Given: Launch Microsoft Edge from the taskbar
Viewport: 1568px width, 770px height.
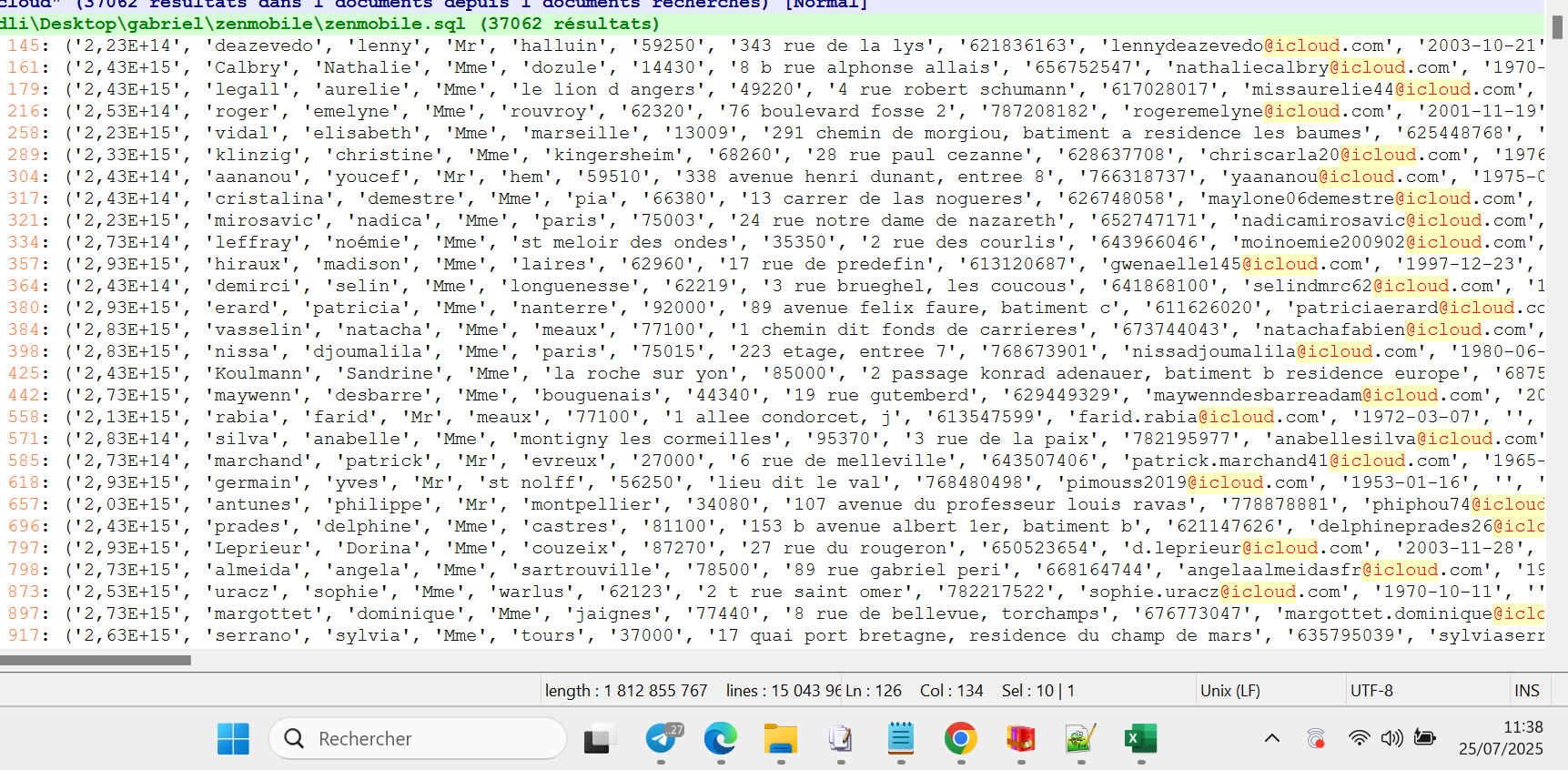Looking at the screenshot, I should (x=721, y=738).
